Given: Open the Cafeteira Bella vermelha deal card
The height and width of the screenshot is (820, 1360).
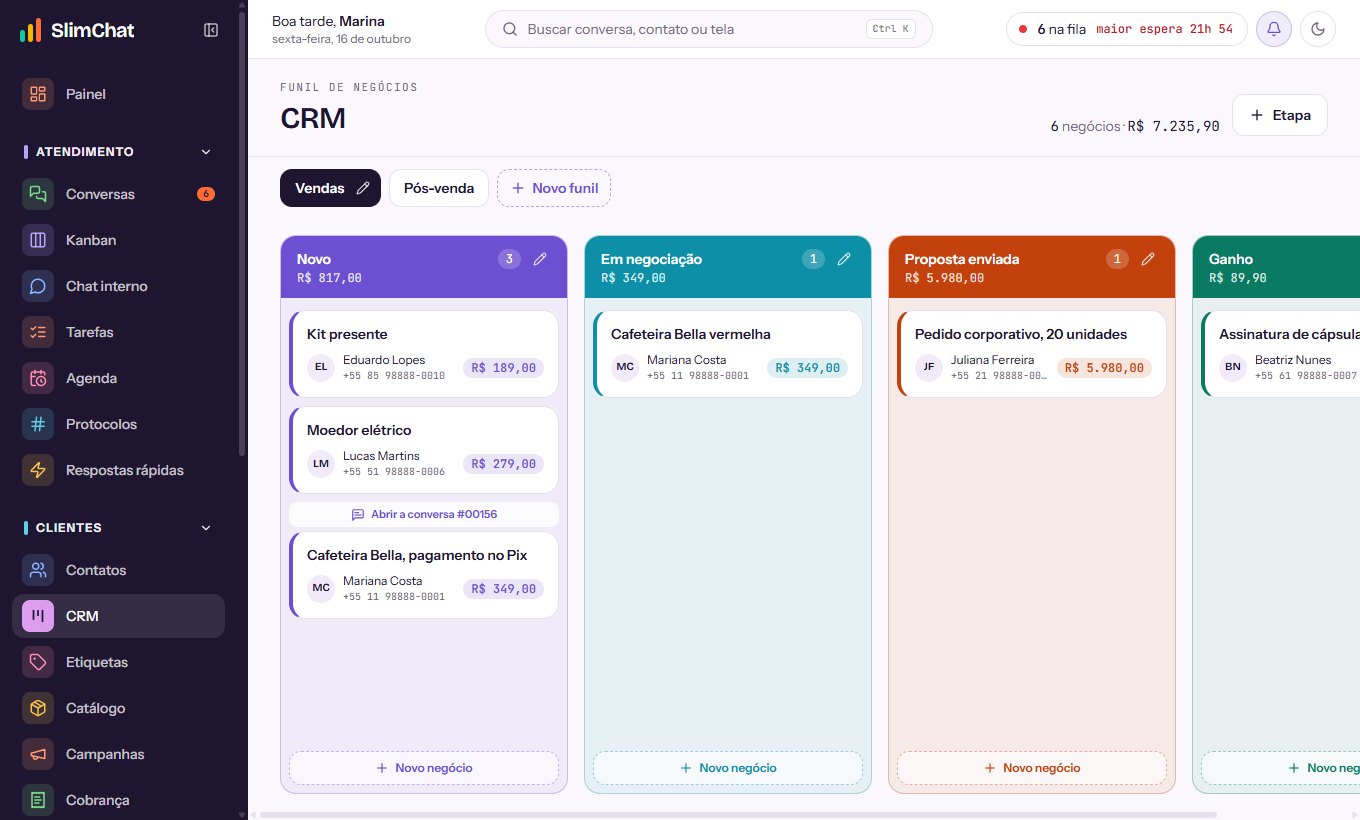Looking at the screenshot, I should click(728, 354).
